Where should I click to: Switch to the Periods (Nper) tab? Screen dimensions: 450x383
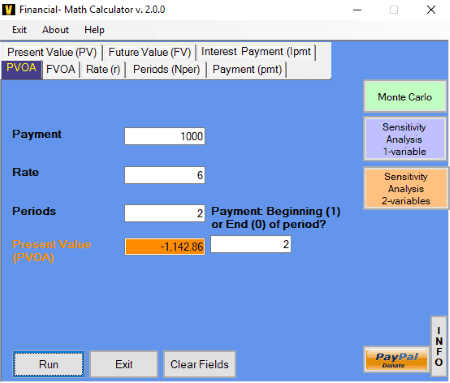click(x=166, y=69)
